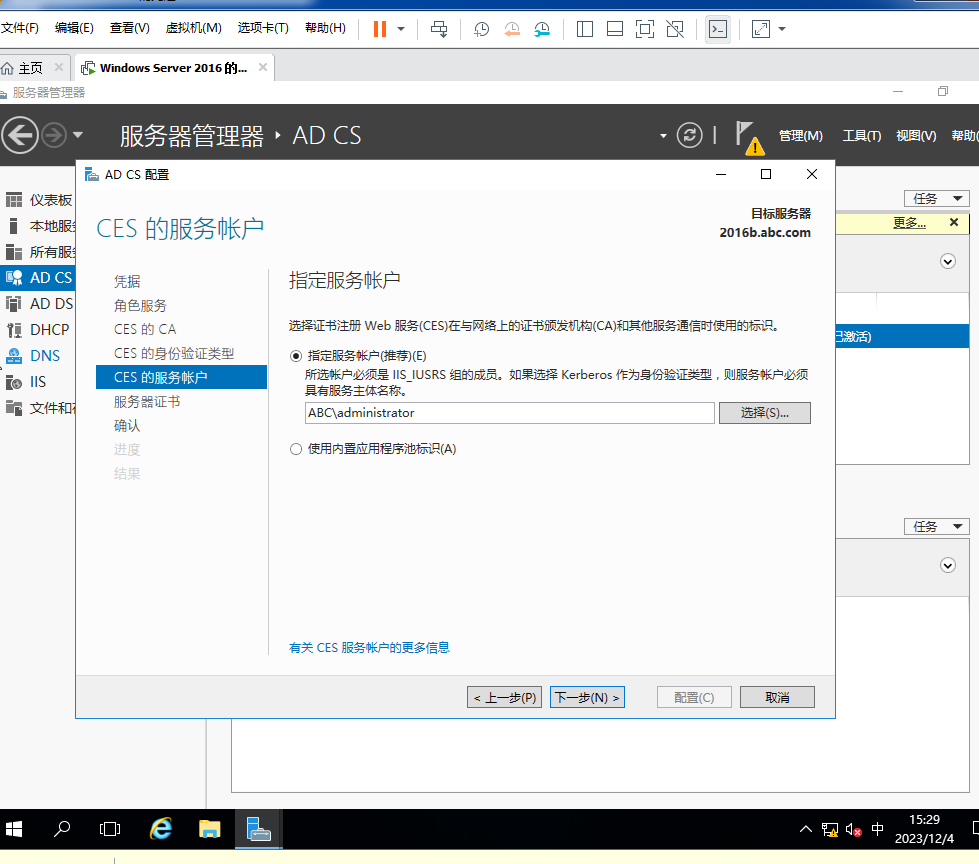Viewport: 979px width, 864px height.
Task: Click the 下一步(N) button
Action: point(587,697)
